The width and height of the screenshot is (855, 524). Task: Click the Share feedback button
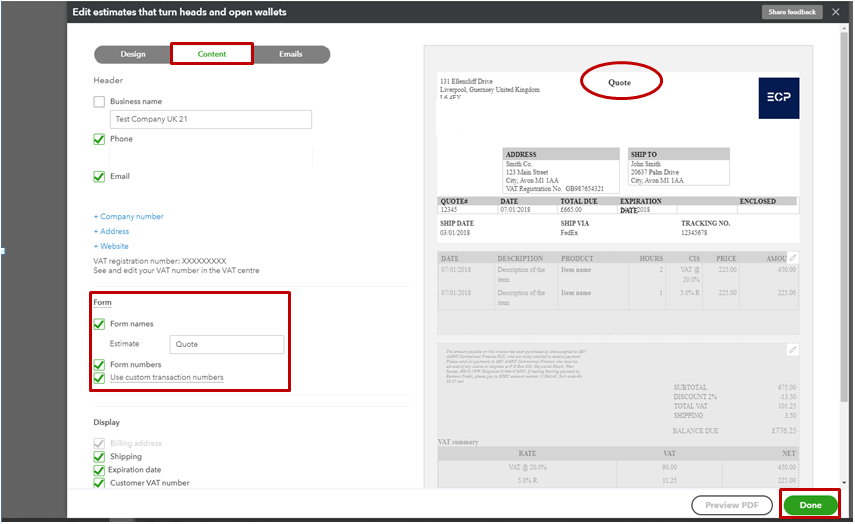pos(792,12)
